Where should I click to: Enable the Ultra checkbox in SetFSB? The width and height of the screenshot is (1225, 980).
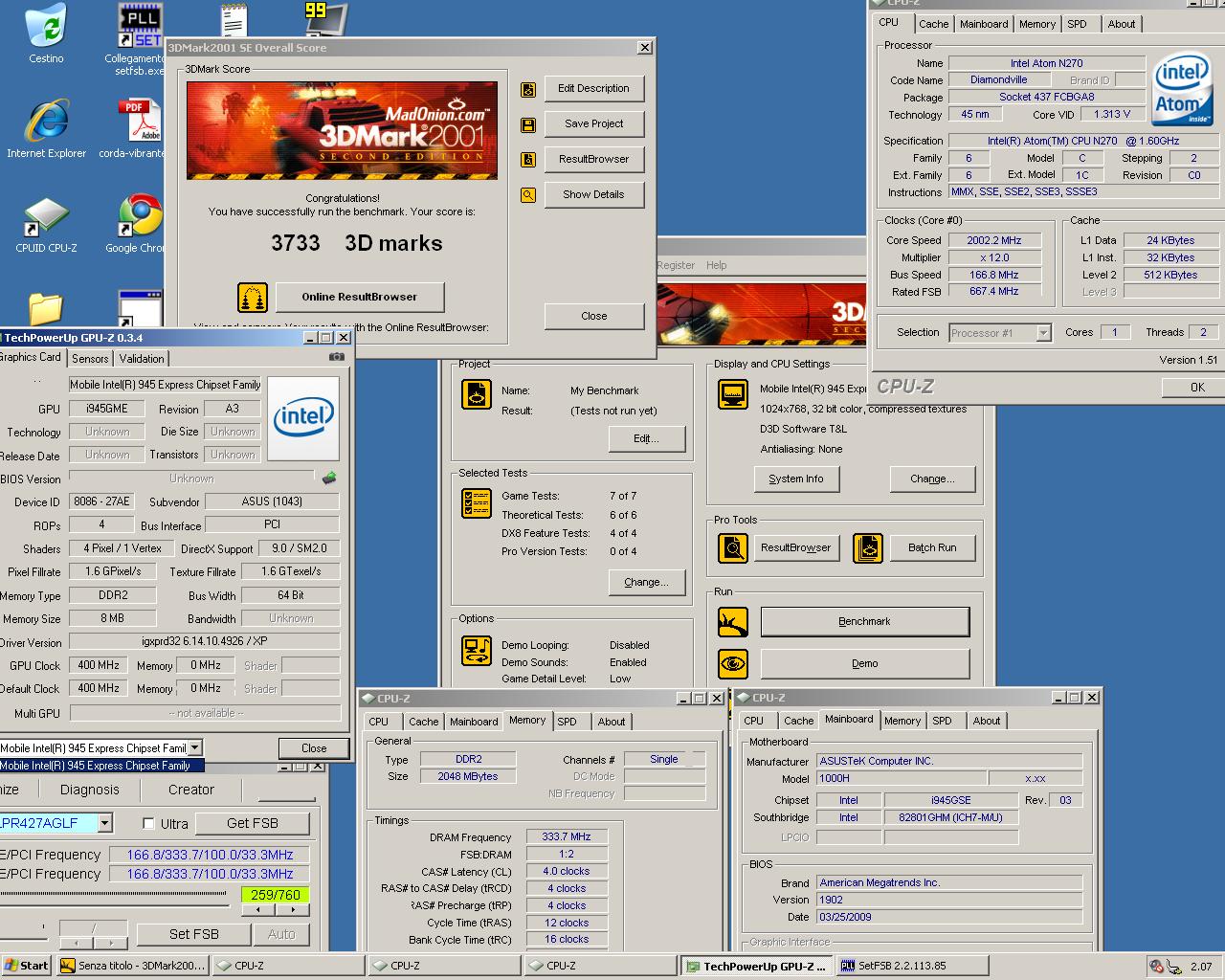click(x=148, y=823)
